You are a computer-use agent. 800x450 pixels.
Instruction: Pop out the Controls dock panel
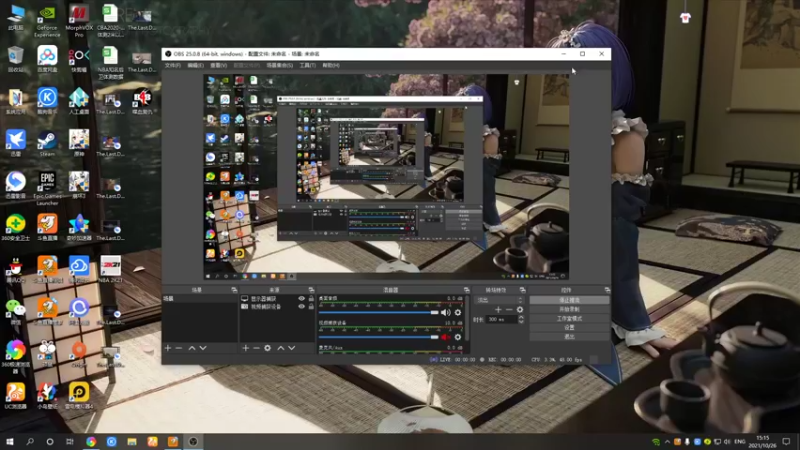point(607,290)
